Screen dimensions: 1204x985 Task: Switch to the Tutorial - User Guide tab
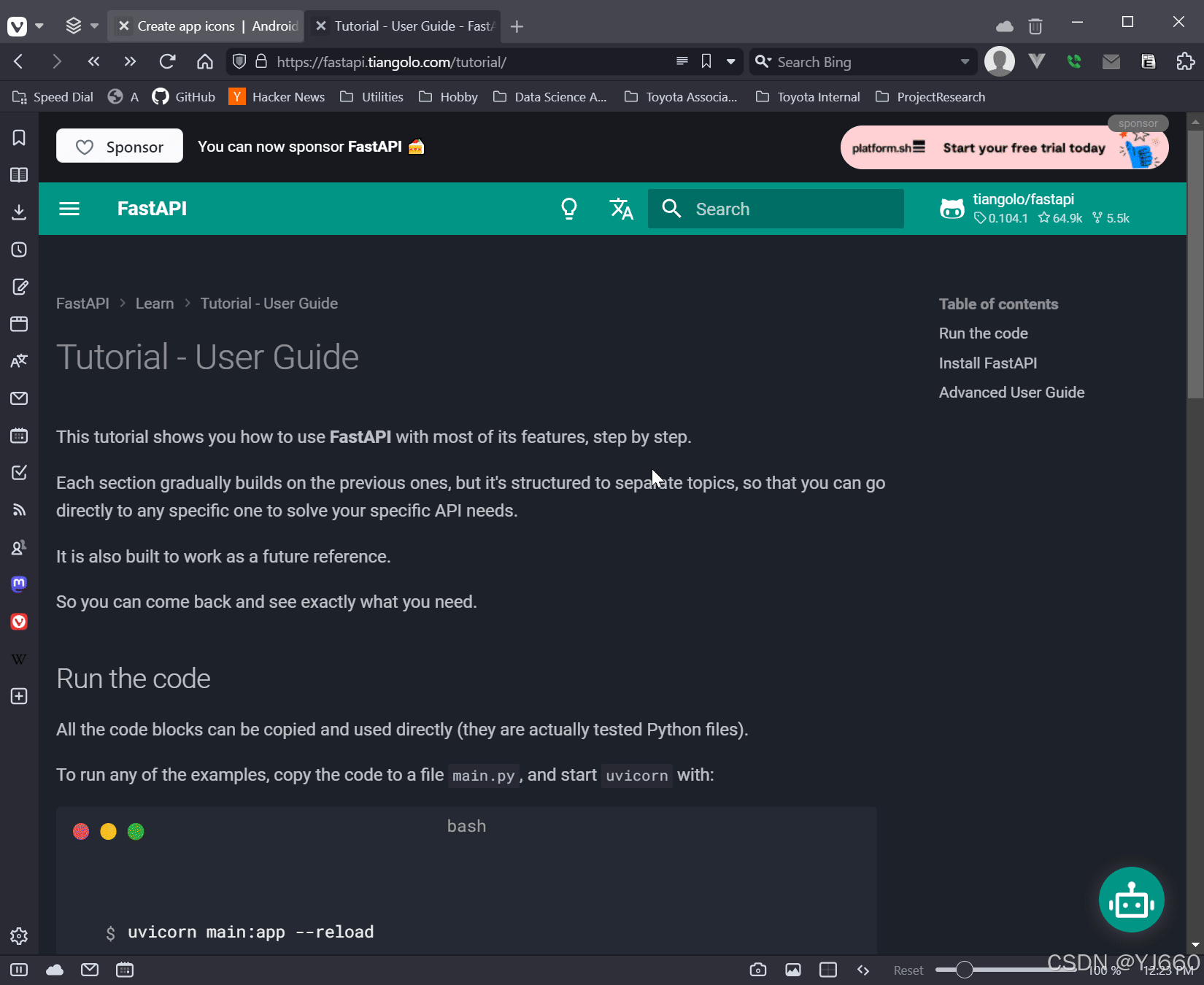(x=404, y=26)
